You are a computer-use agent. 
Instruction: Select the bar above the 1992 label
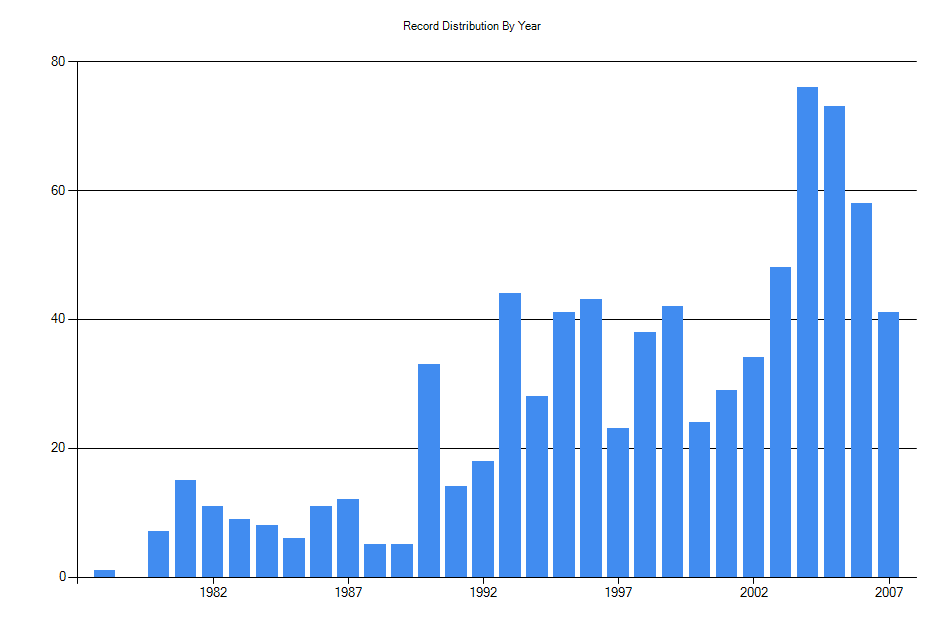[483, 519]
